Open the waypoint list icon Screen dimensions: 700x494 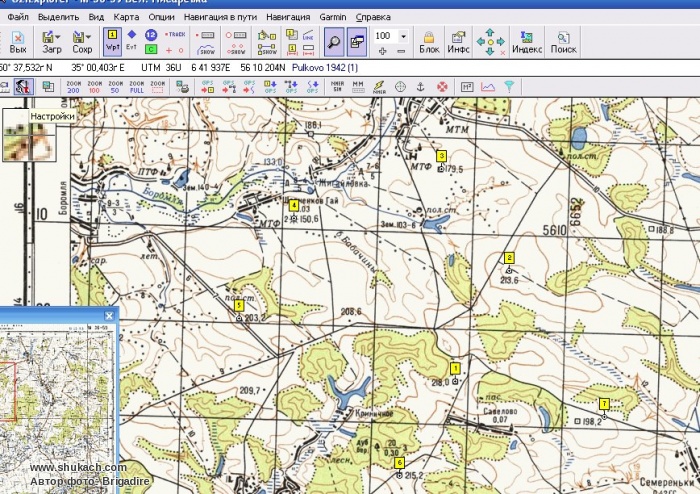pyautogui.click(x=292, y=34)
